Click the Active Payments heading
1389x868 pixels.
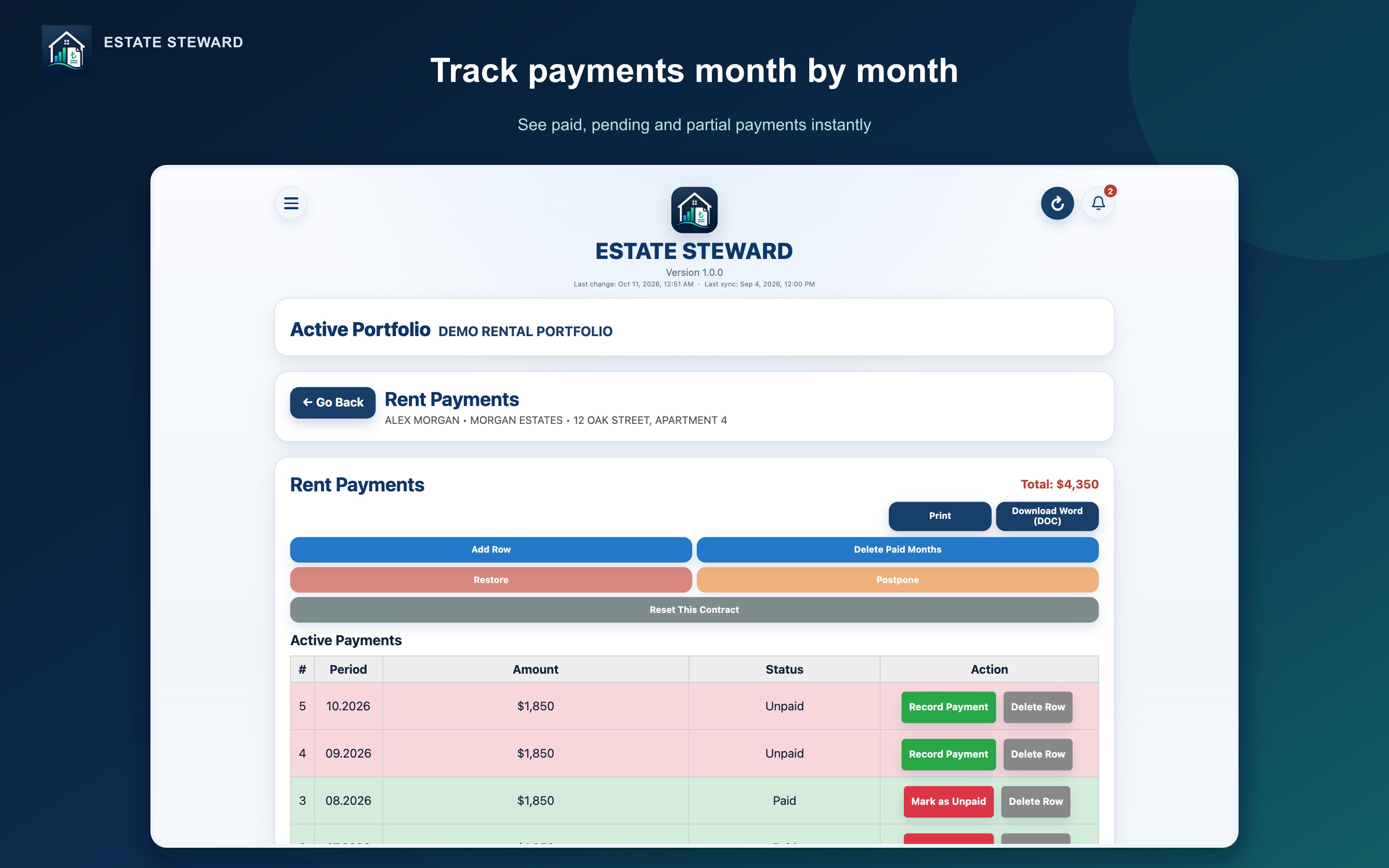(345, 640)
